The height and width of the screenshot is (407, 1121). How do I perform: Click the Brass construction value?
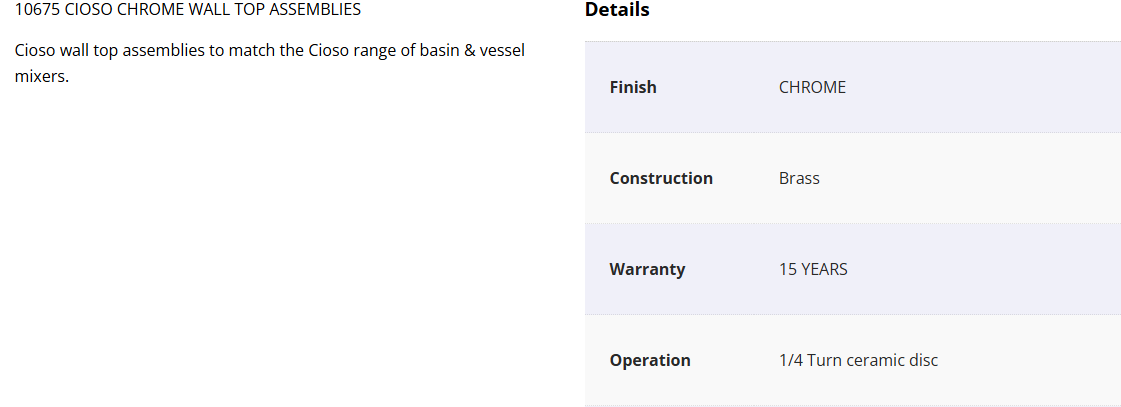point(799,178)
